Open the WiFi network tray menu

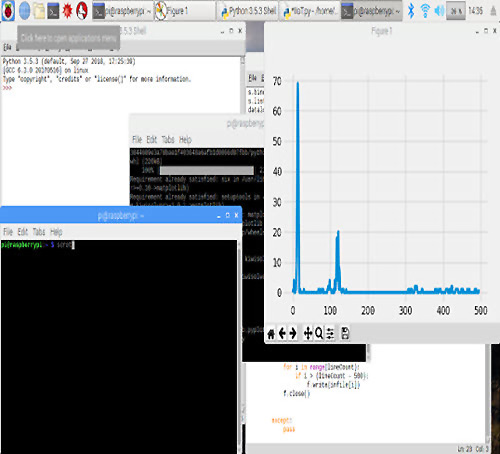pos(425,11)
